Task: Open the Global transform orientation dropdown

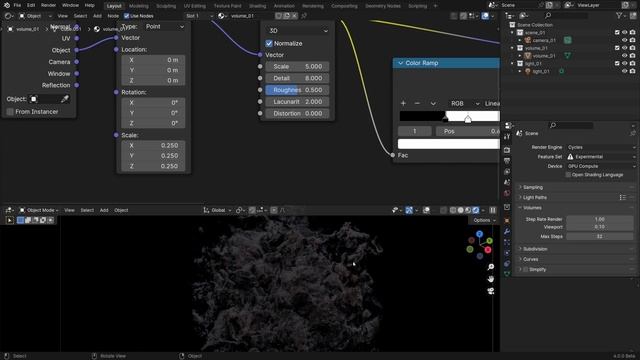Action: click(218, 210)
